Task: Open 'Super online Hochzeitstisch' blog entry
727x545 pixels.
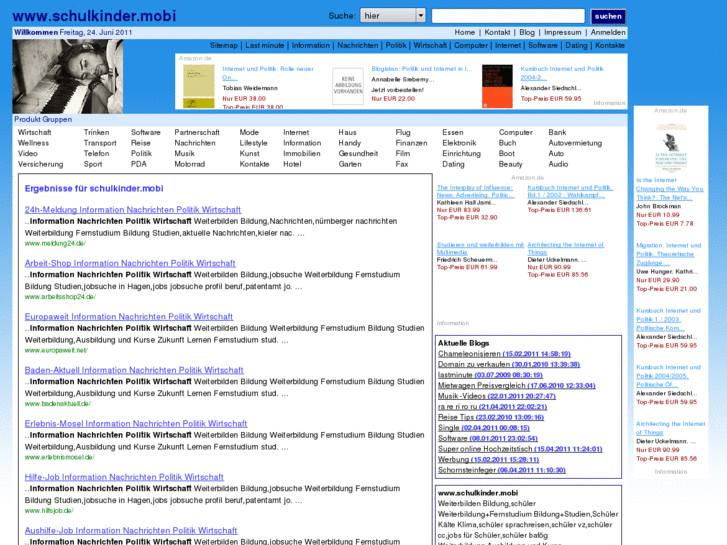Action: (x=520, y=449)
